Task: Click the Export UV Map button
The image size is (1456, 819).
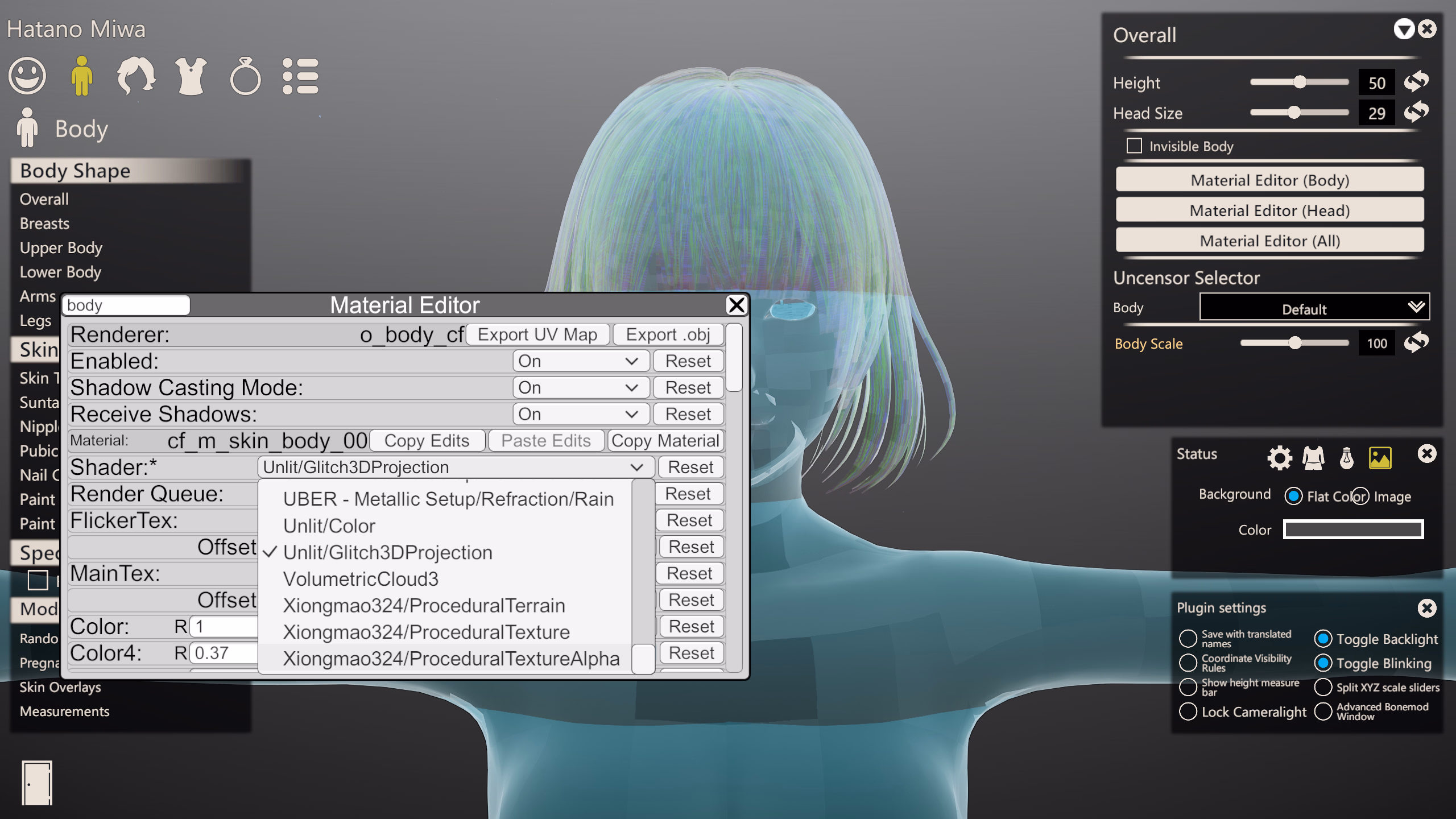Action: pyautogui.click(x=537, y=334)
